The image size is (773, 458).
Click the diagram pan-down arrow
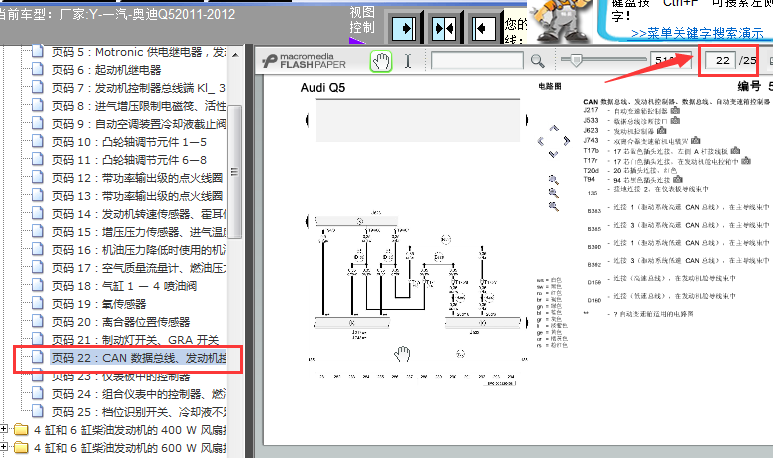point(553,154)
